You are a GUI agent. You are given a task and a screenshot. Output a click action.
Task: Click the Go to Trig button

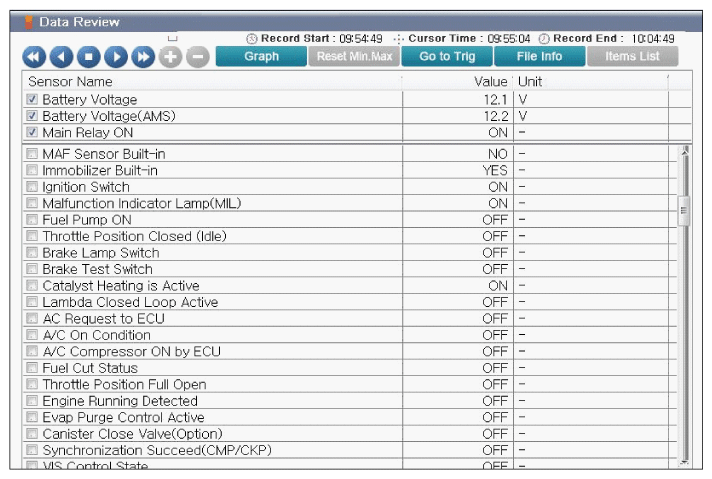[x=447, y=57]
